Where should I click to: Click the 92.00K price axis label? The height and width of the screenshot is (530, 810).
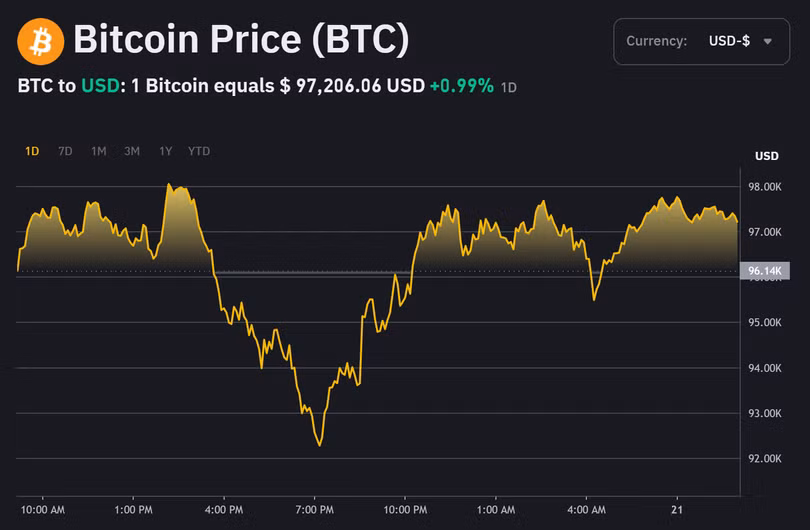point(765,459)
